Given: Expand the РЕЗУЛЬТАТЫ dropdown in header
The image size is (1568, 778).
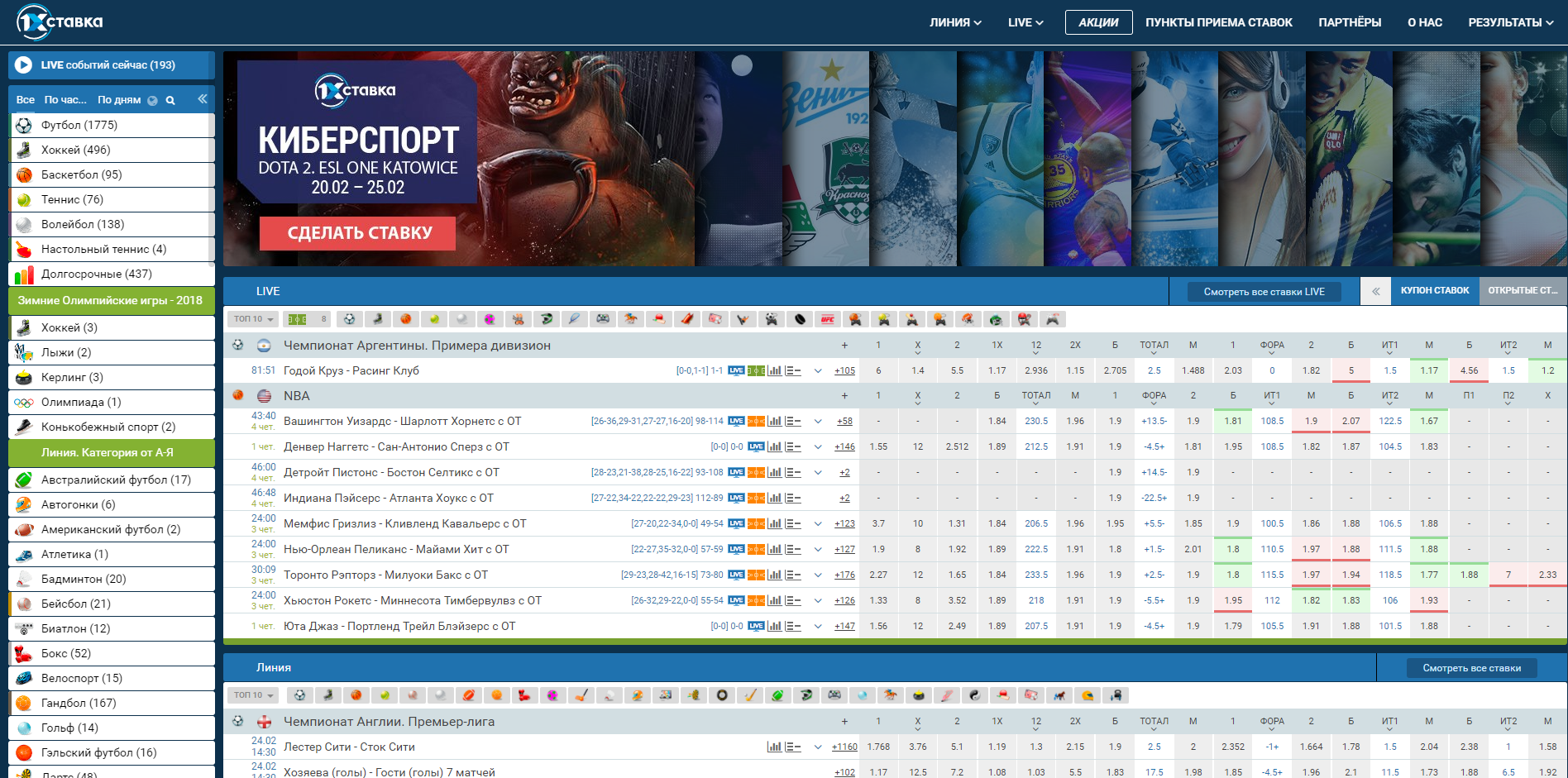Looking at the screenshot, I should coord(1510,22).
